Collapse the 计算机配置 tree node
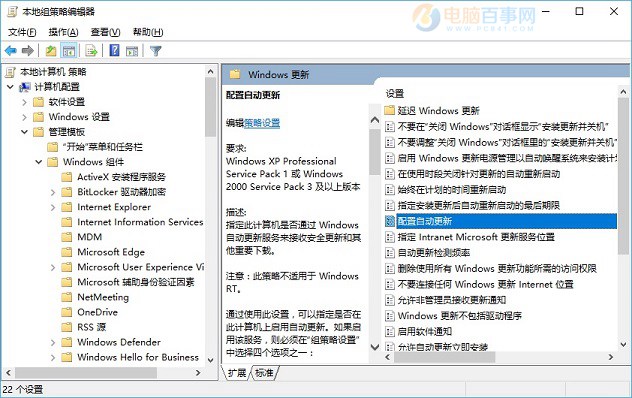 10,87
